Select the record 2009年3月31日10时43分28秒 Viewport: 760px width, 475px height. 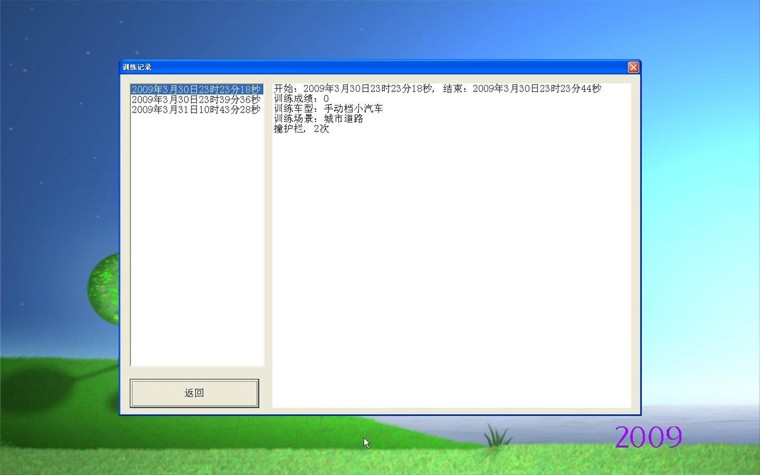pyautogui.click(x=196, y=109)
